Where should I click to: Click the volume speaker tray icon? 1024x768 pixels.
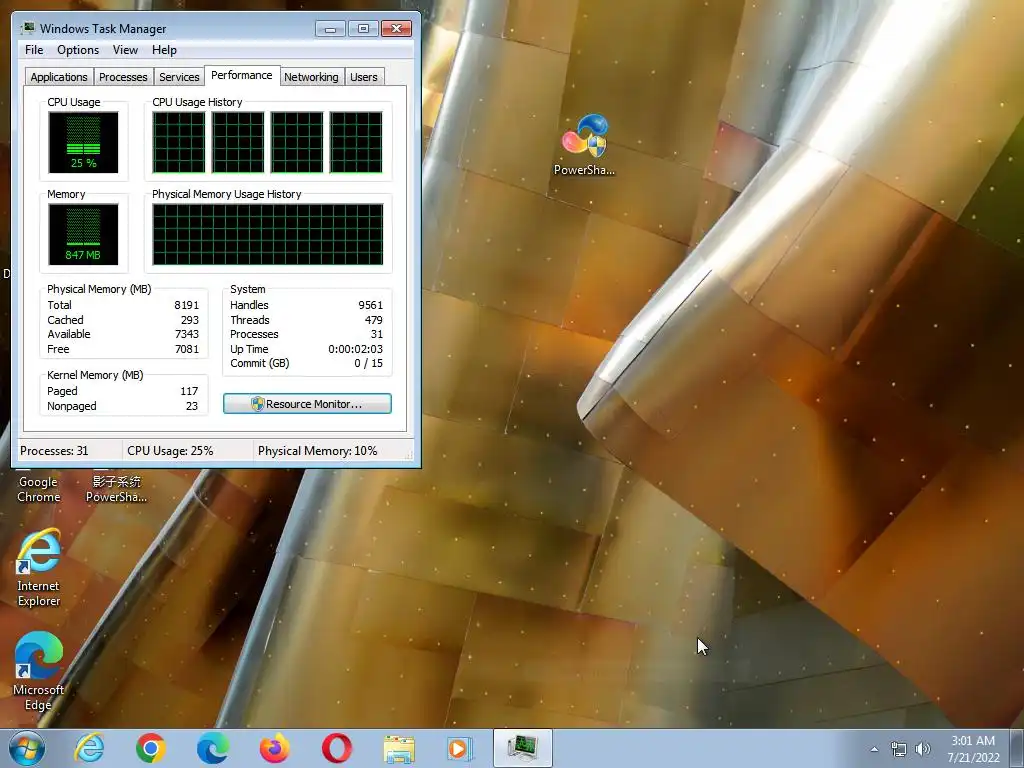point(922,749)
